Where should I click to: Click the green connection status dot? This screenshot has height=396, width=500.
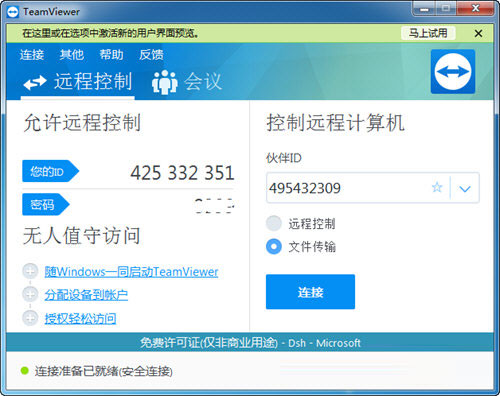(24, 370)
